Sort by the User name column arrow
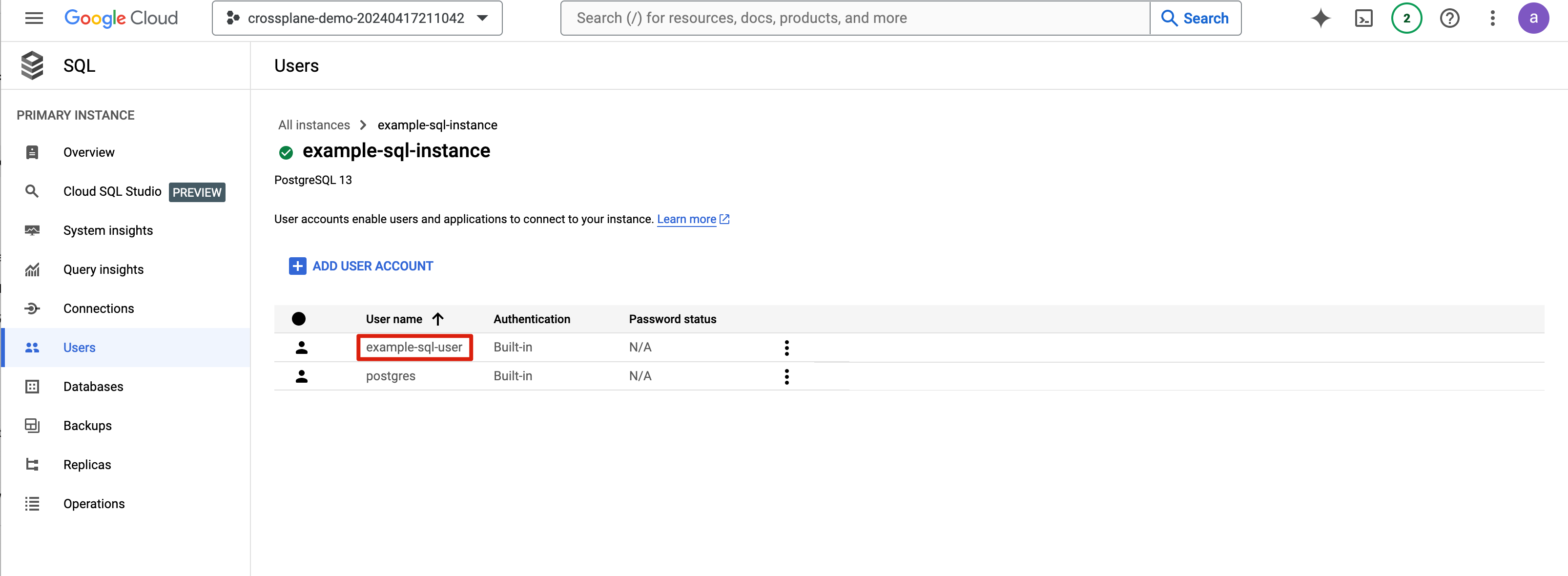This screenshot has width=1568, height=576. tap(438, 319)
